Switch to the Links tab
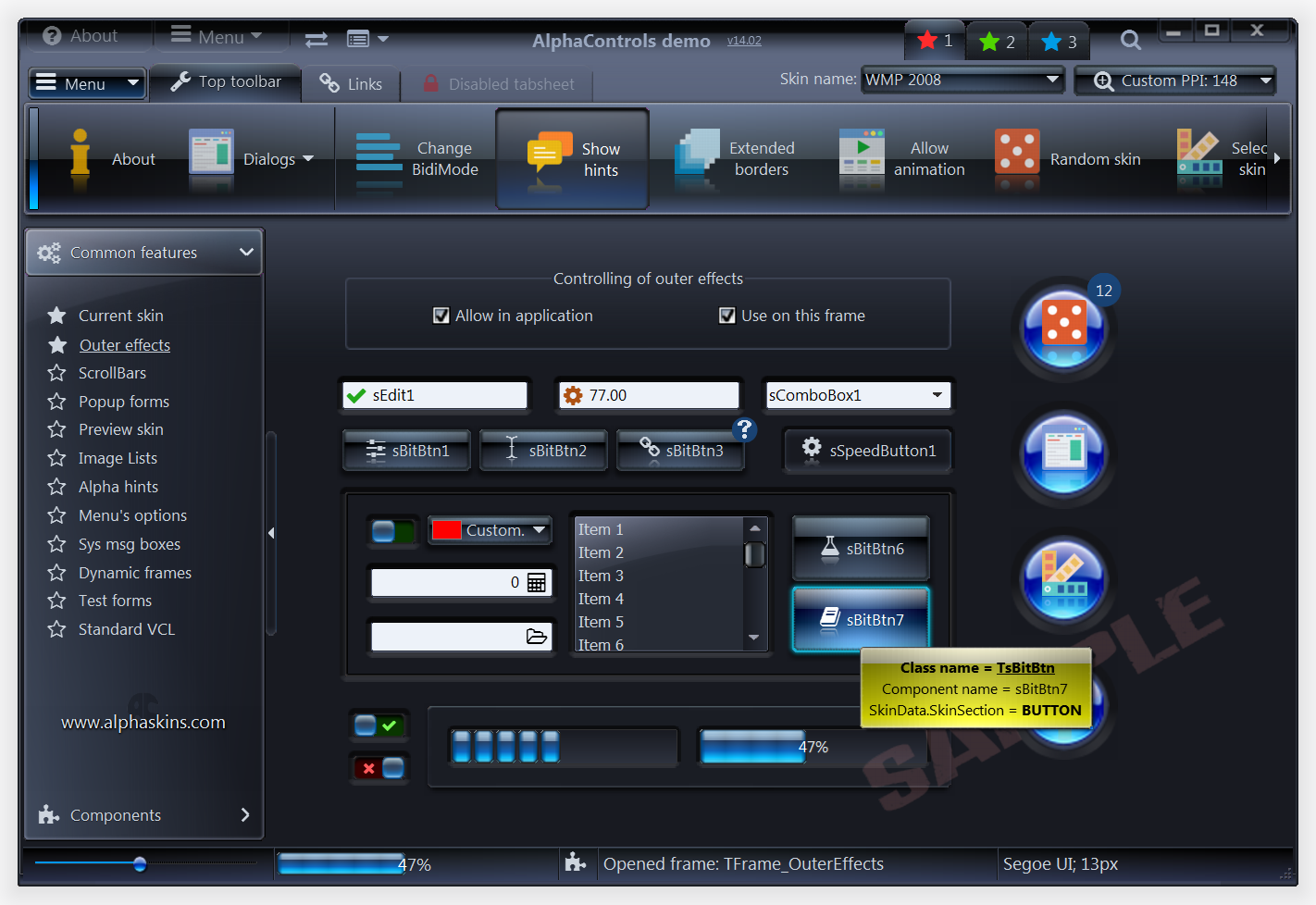The image size is (1316, 905). pyautogui.click(x=351, y=84)
